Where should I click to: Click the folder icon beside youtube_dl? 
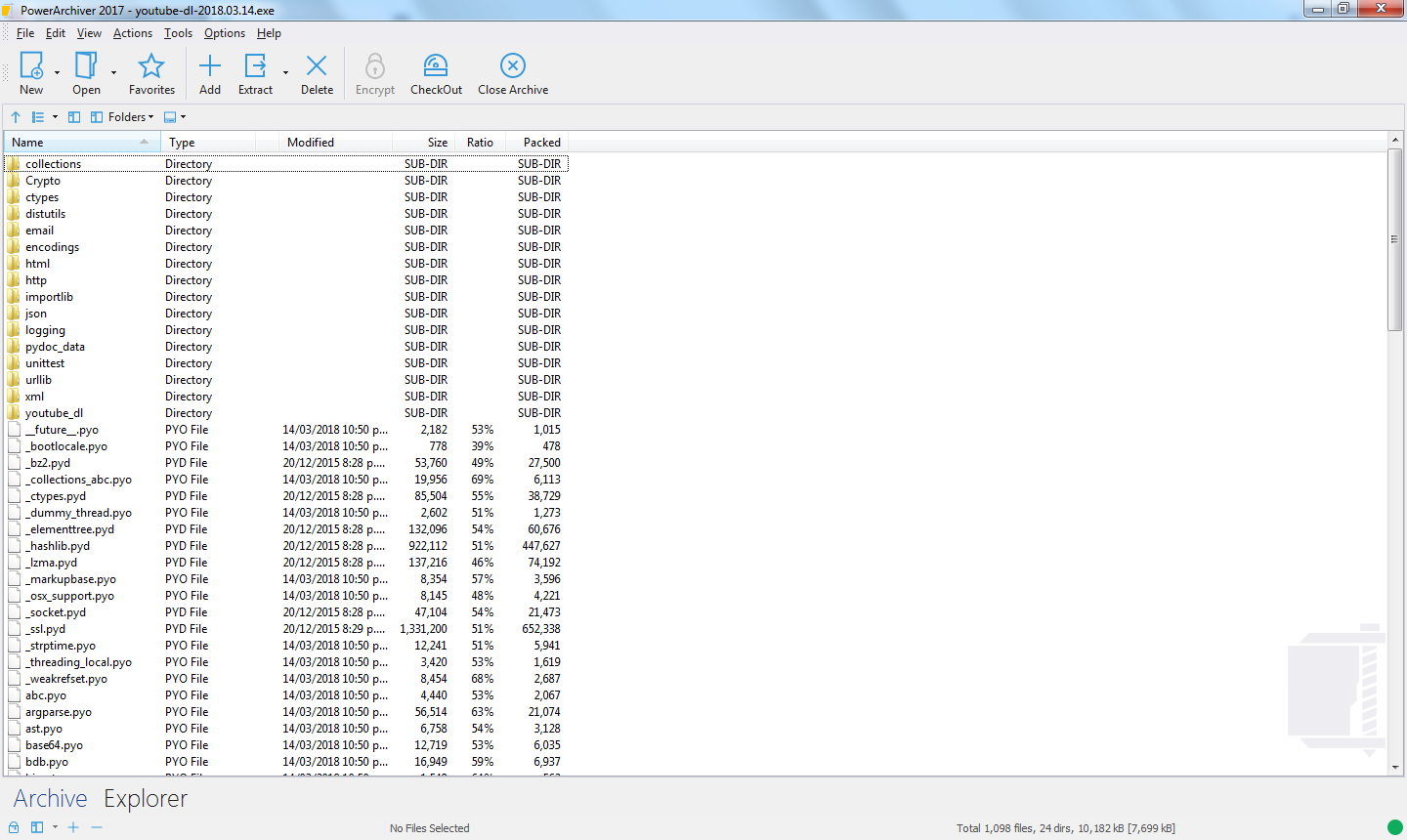point(14,413)
